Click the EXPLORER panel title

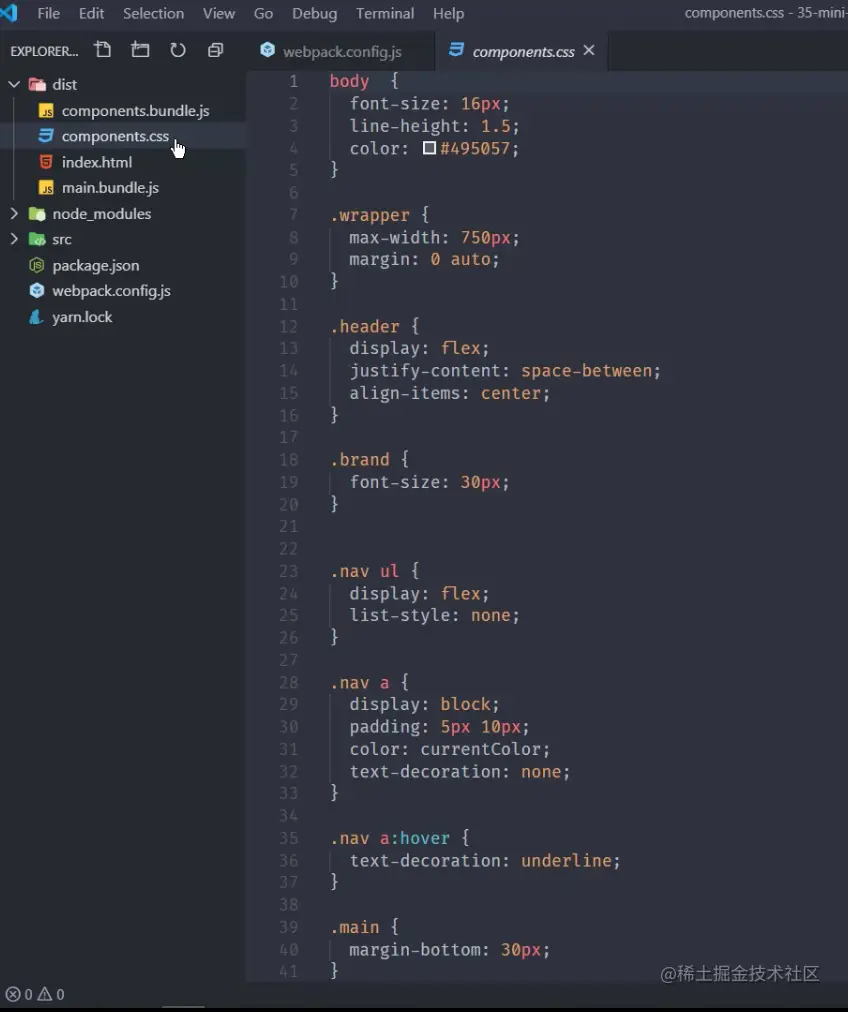(x=44, y=51)
